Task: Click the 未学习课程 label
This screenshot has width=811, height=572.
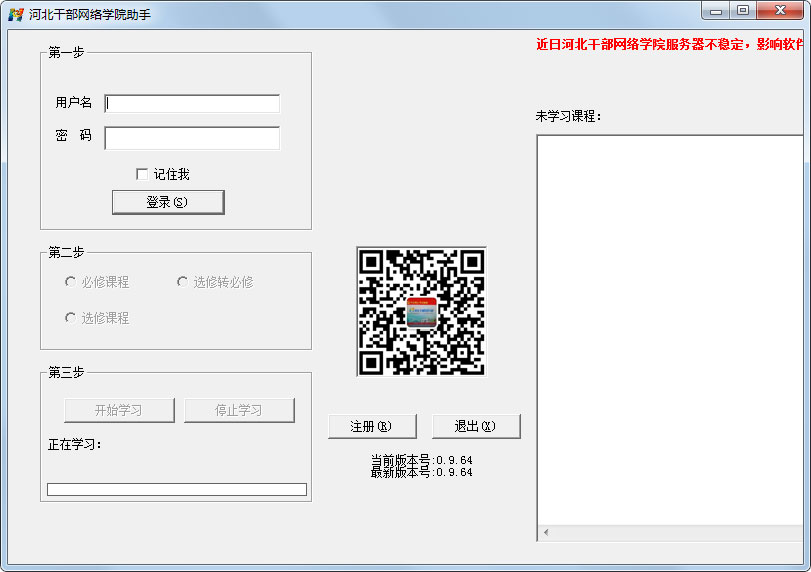Action: (x=568, y=116)
